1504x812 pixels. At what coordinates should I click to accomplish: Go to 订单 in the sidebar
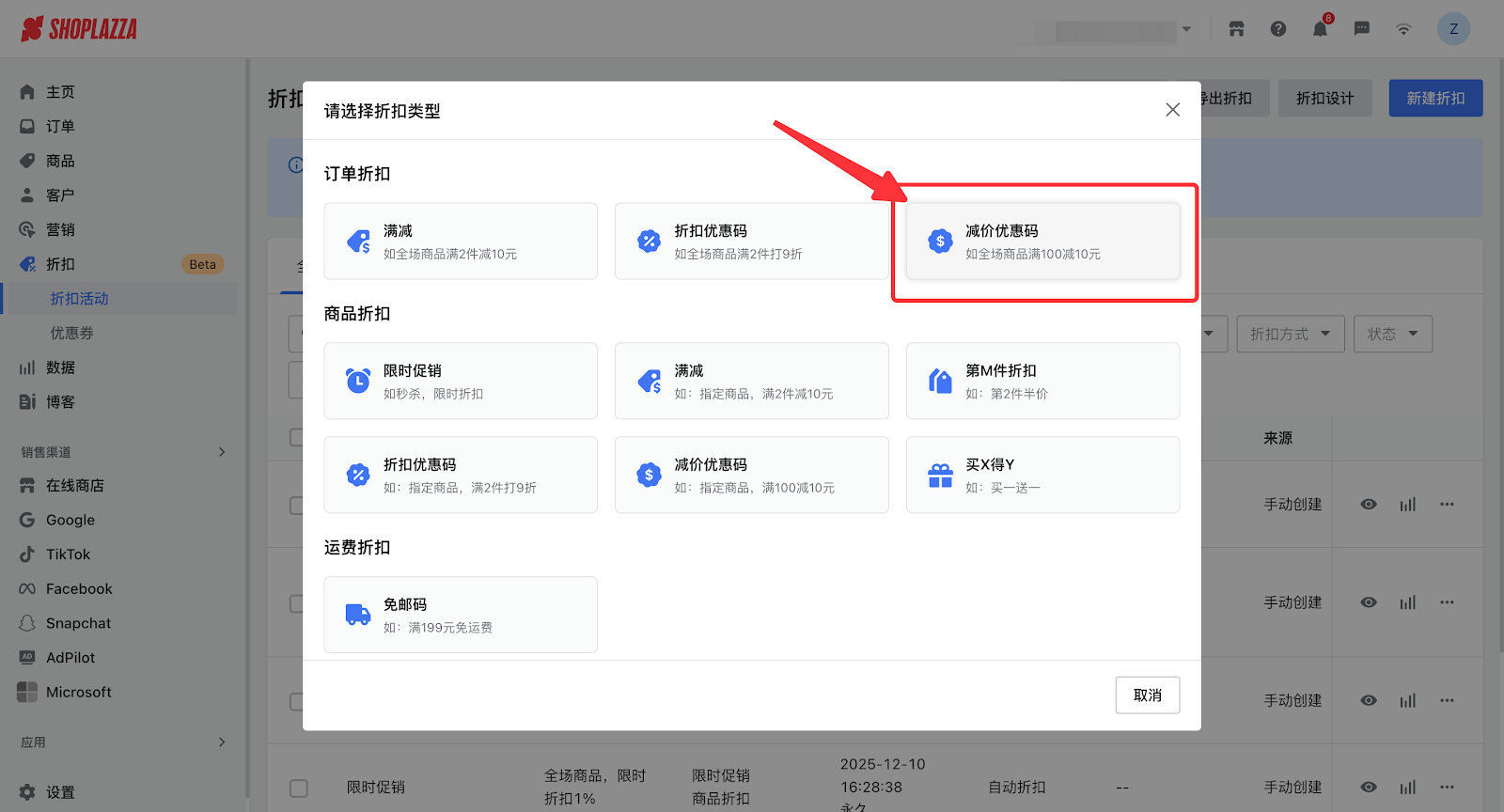[60, 127]
